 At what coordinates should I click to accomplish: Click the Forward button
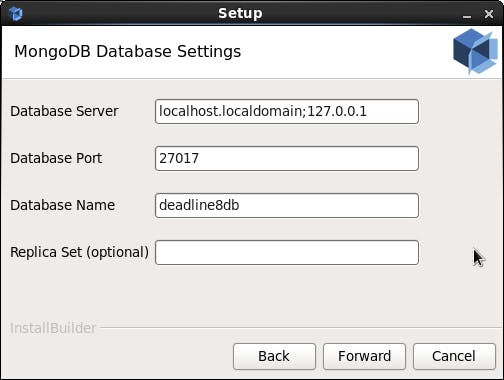364,356
